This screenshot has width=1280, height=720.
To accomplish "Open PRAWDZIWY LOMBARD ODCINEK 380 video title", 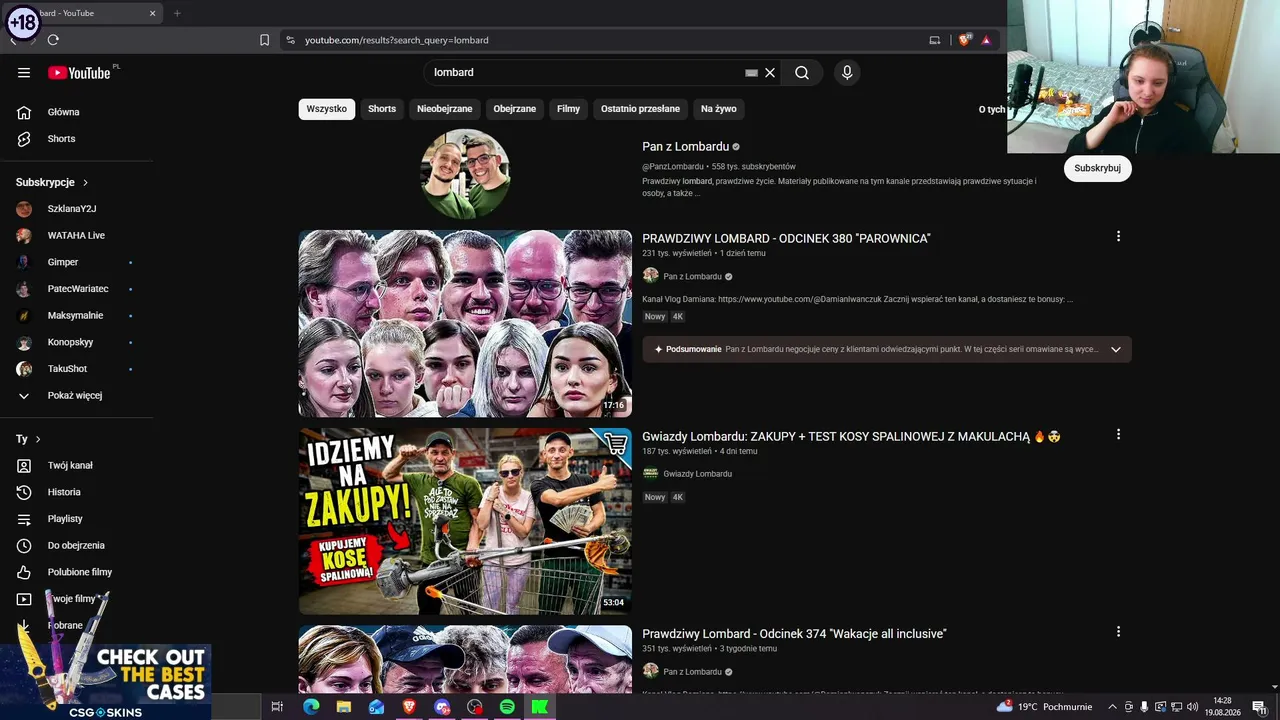I will pyautogui.click(x=786, y=239).
